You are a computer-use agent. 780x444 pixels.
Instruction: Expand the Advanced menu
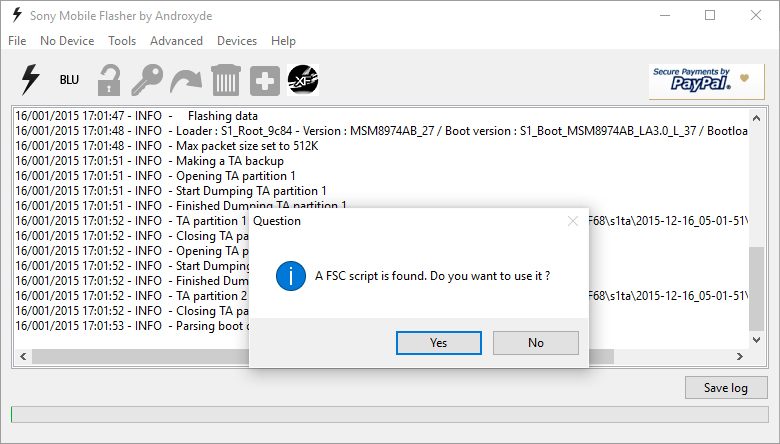(x=176, y=41)
